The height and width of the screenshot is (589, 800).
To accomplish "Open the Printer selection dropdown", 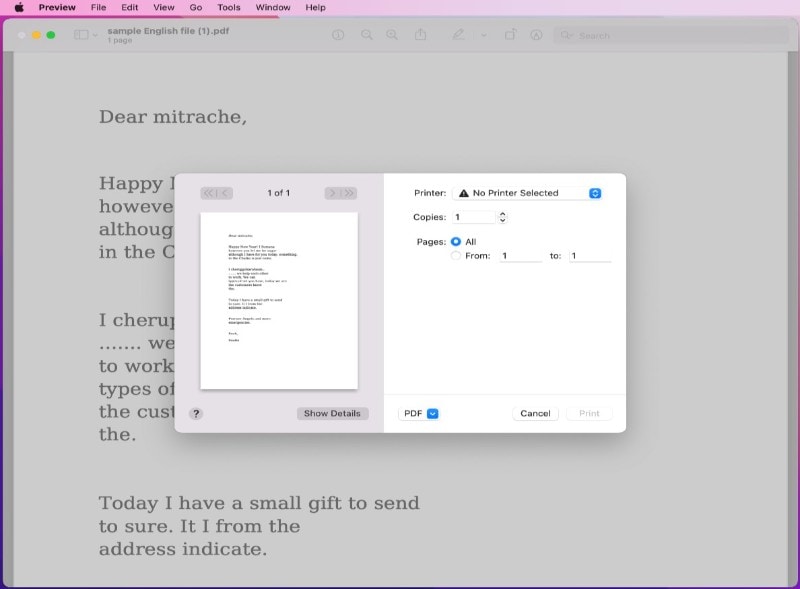I will tap(528, 193).
